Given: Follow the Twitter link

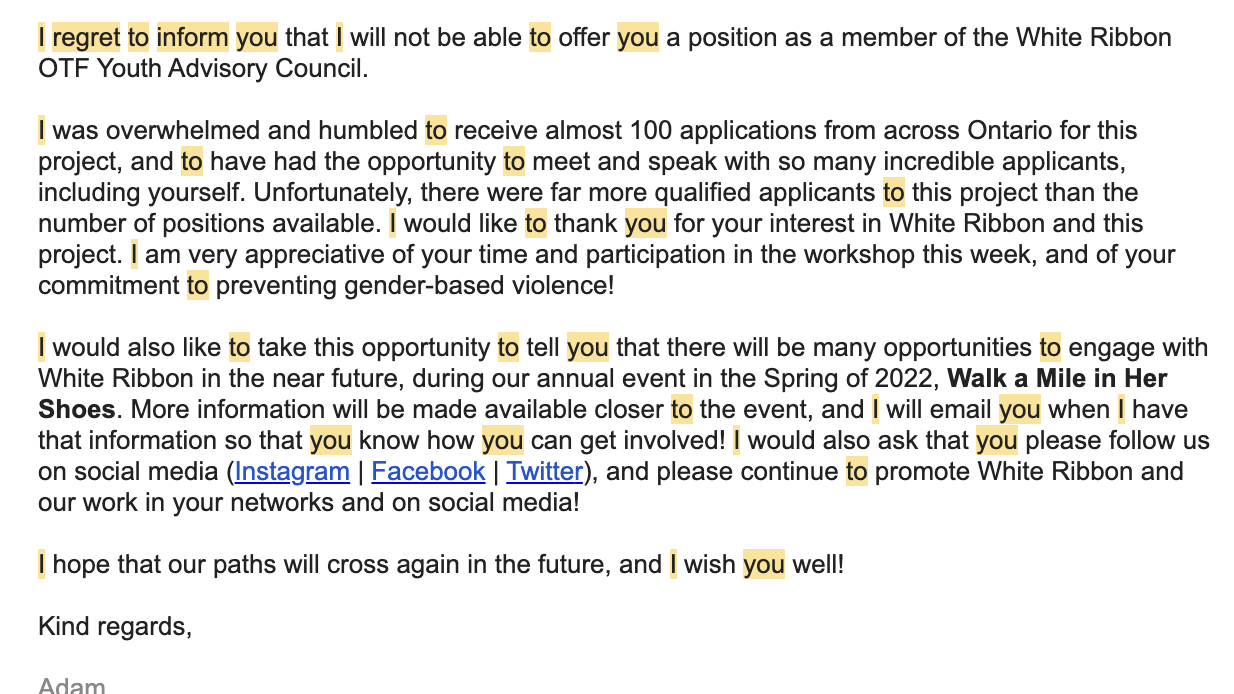Looking at the screenshot, I should coord(544,472).
